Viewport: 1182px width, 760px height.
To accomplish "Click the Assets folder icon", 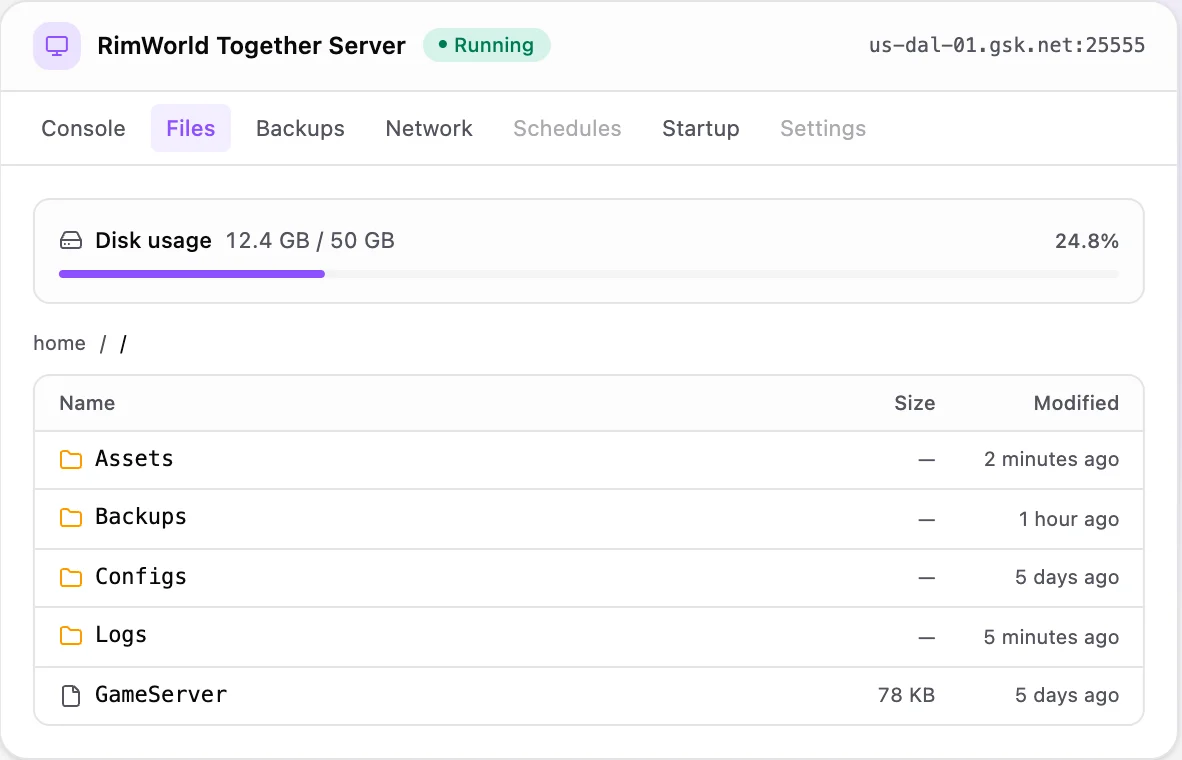I will (71, 459).
